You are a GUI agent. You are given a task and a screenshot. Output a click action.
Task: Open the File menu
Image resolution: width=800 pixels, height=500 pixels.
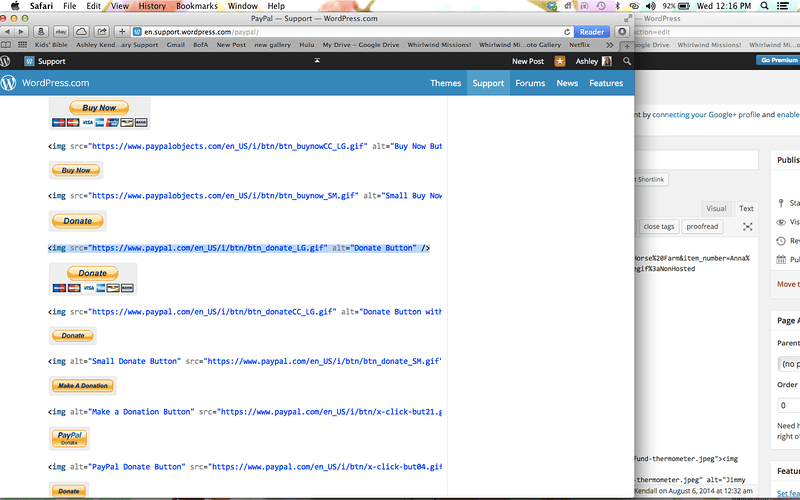(70, 6)
